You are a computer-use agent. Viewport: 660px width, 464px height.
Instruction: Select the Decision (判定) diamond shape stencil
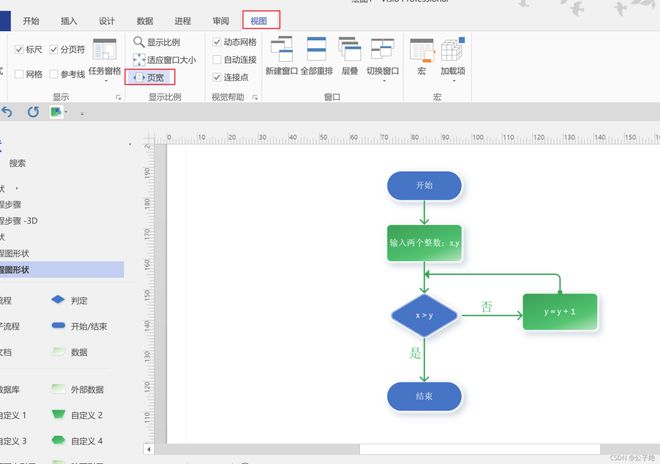tap(58, 300)
